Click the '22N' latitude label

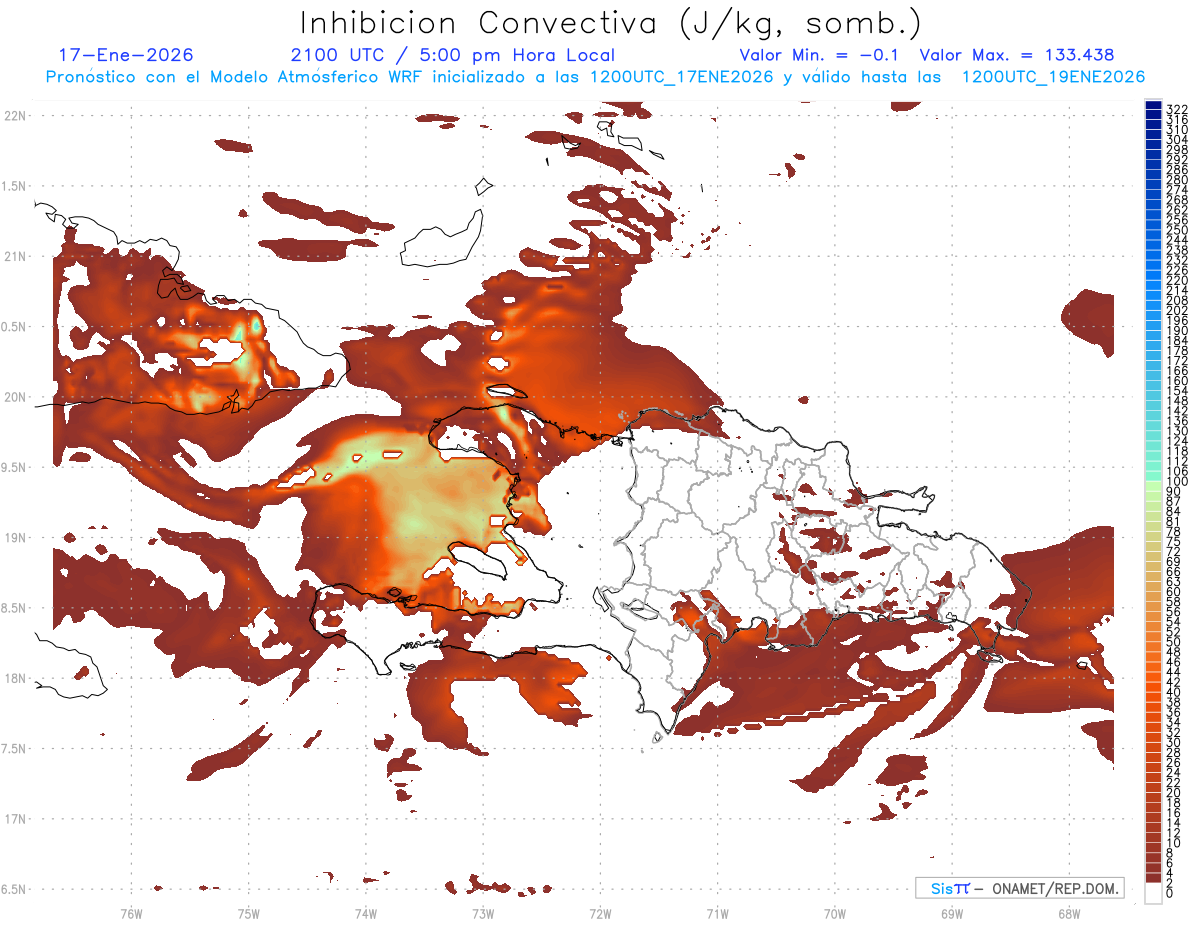pos(16,116)
